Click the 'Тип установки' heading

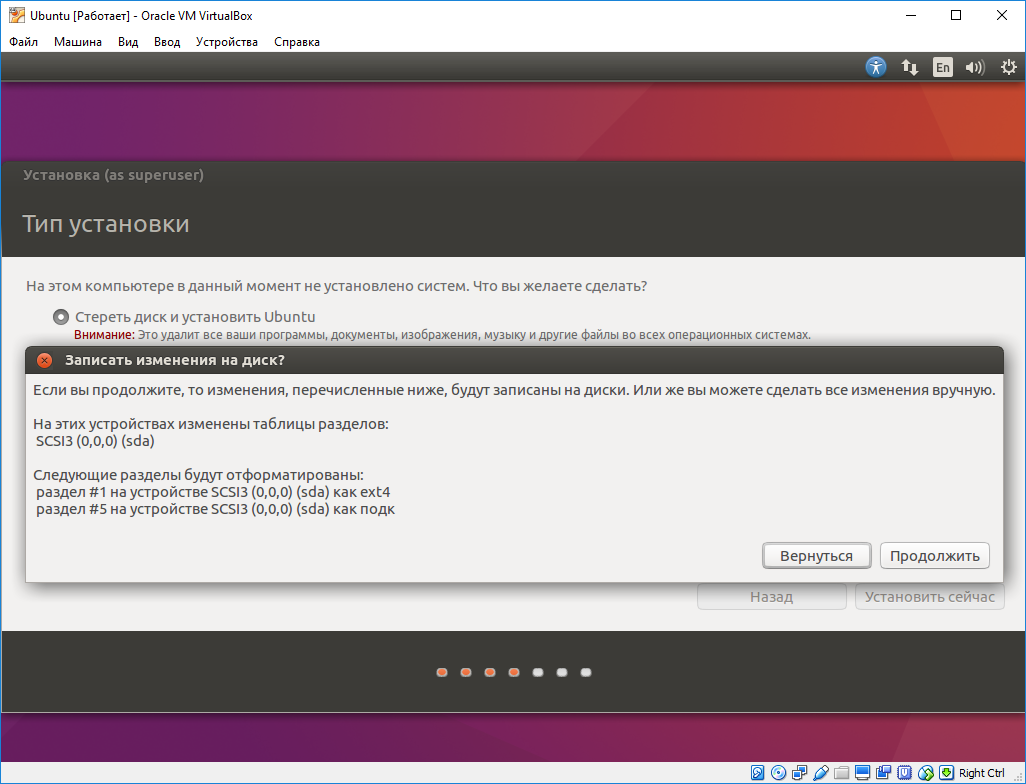[106, 224]
